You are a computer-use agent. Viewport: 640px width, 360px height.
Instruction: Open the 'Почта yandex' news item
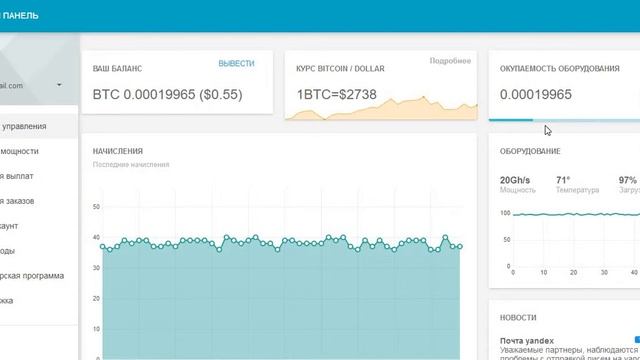tap(527, 341)
